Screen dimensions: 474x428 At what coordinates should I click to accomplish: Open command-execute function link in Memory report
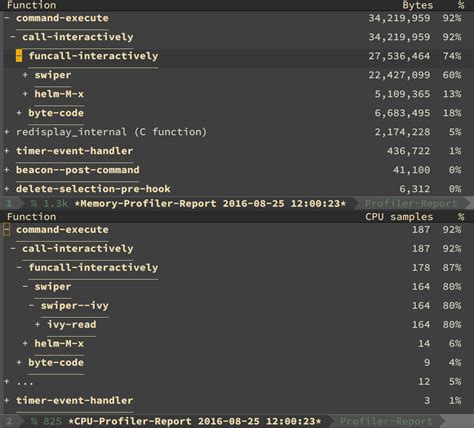62,18
